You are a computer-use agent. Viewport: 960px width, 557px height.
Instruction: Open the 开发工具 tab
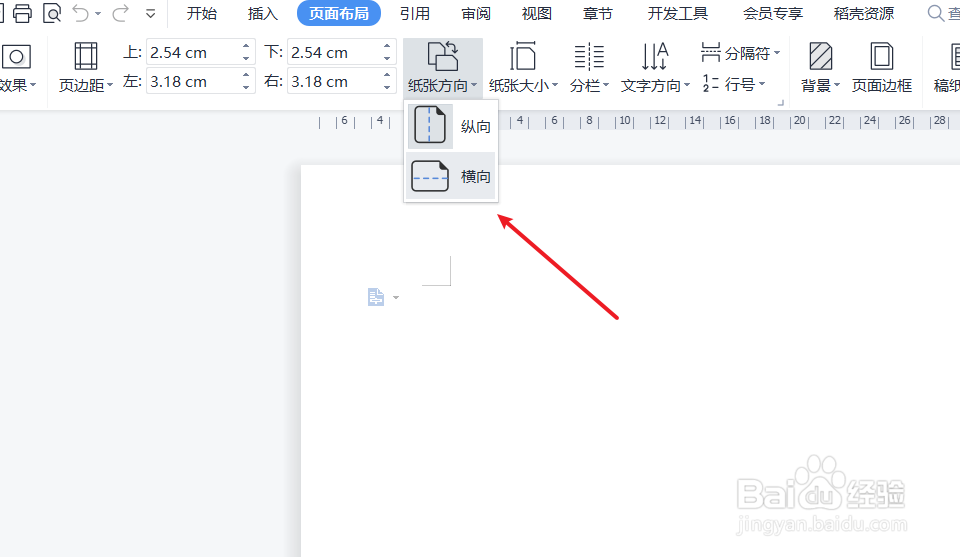coord(678,13)
